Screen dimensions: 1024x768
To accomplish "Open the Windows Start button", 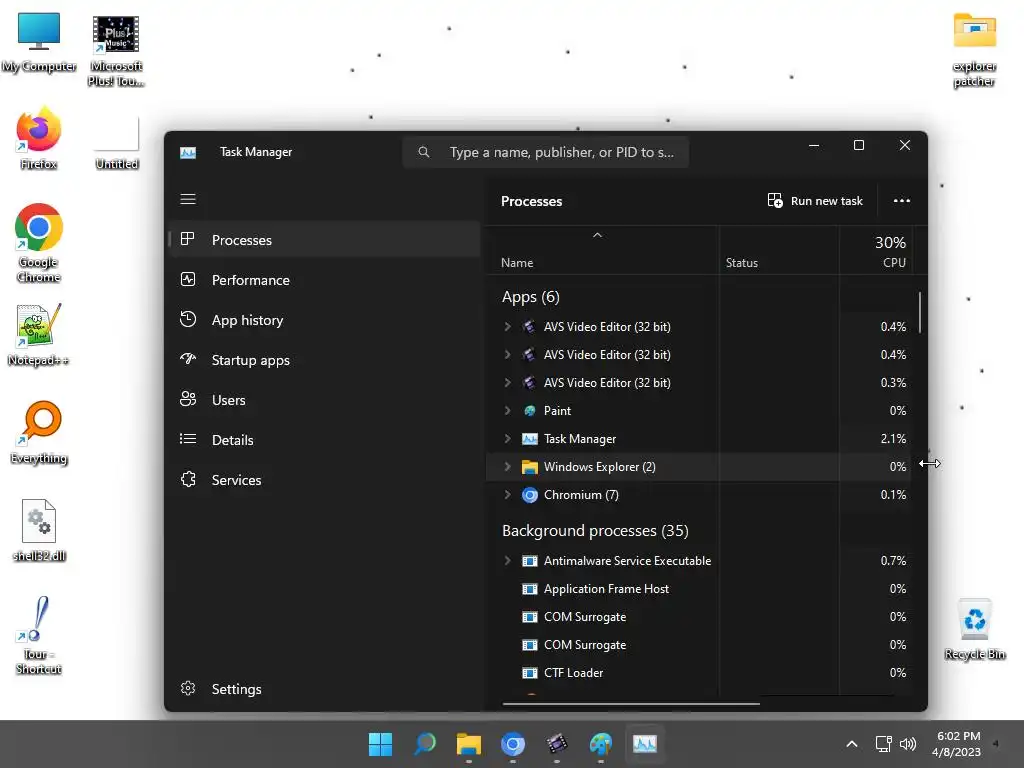I will tap(380, 744).
